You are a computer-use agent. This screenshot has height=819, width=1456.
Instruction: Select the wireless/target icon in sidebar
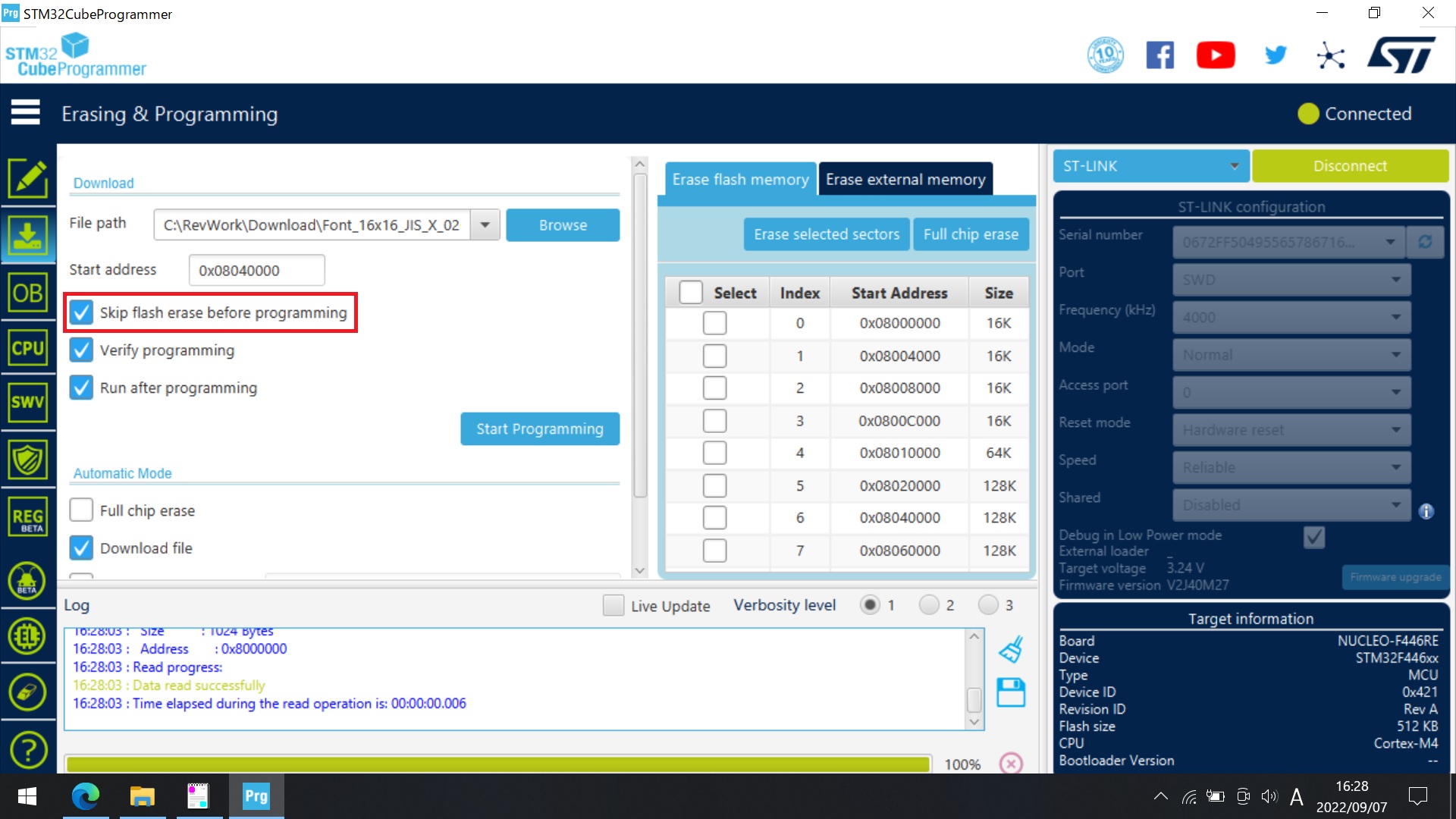27,691
